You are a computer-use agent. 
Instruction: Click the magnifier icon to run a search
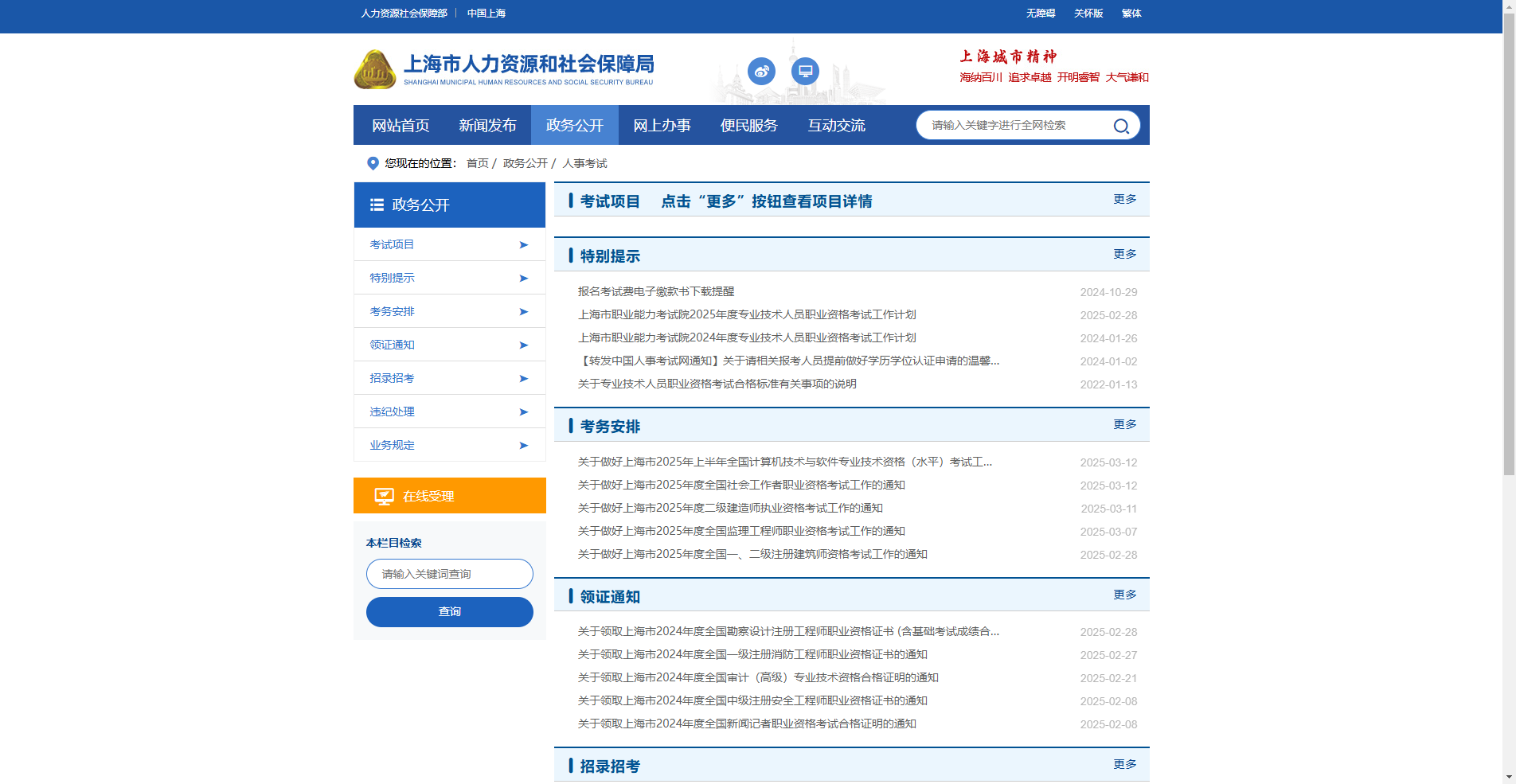point(1122,125)
